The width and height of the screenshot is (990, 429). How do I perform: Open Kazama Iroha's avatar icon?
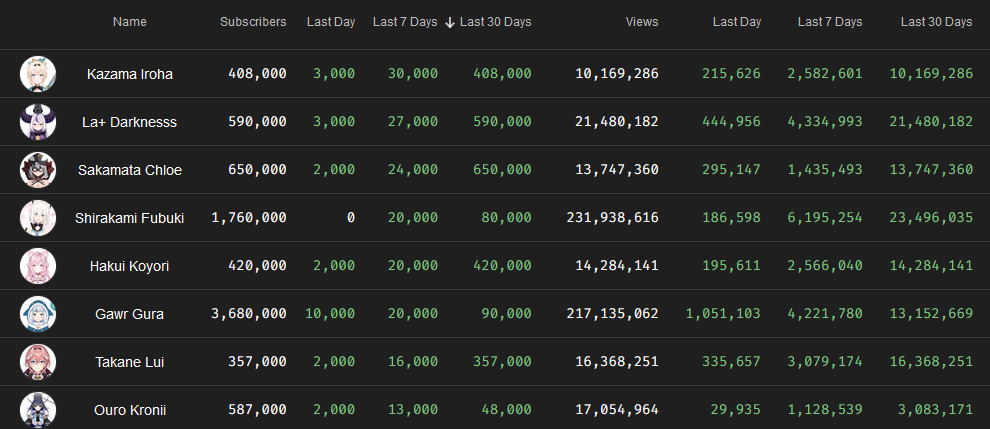pos(38,74)
